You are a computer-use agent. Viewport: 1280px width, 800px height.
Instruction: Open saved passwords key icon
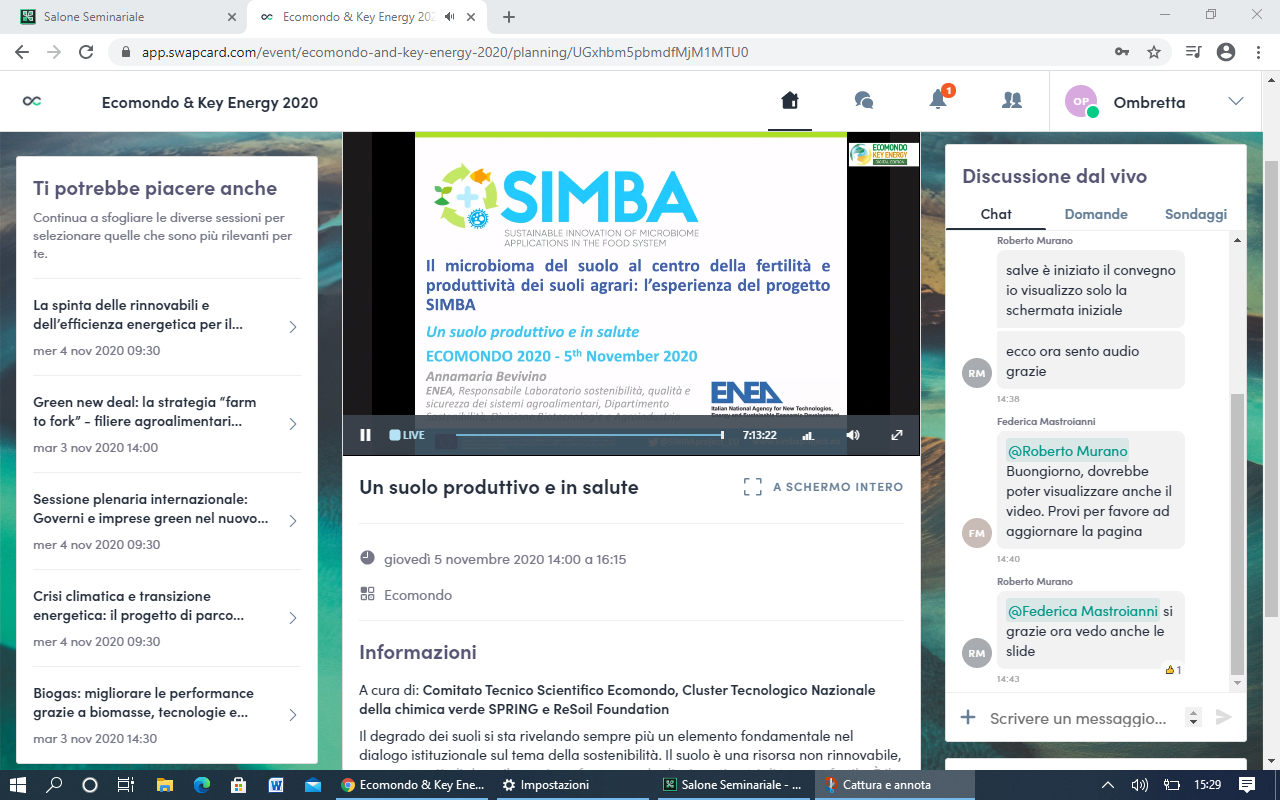1122,52
